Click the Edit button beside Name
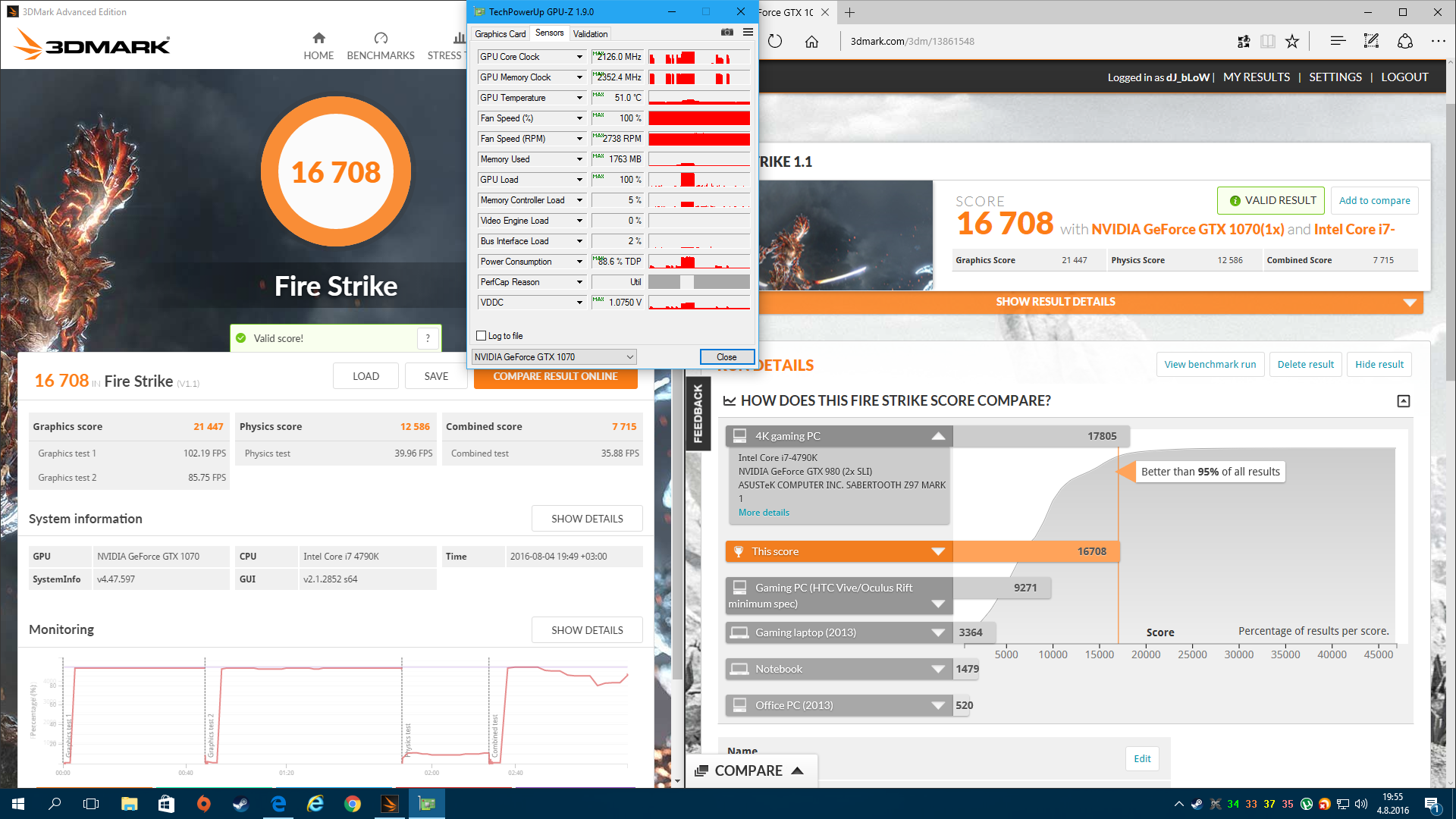Image resolution: width=1456 pixels, height=819 pixels. pyautogui.click(x=1142, y=758)
